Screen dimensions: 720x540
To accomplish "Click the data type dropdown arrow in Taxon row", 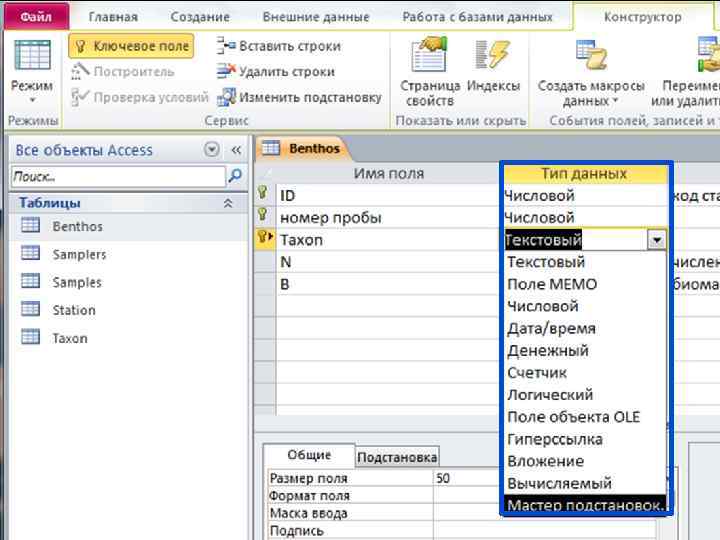I will click(657, 240).
